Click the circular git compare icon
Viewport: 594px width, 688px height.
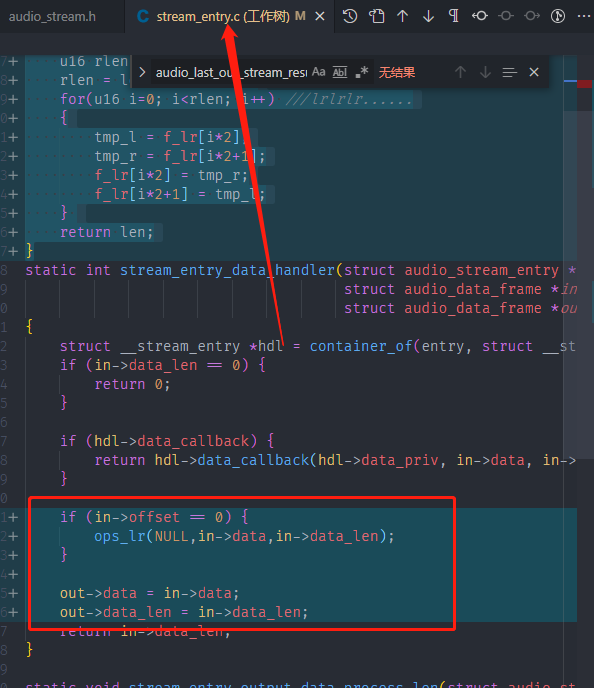click(x=558, y=16)
